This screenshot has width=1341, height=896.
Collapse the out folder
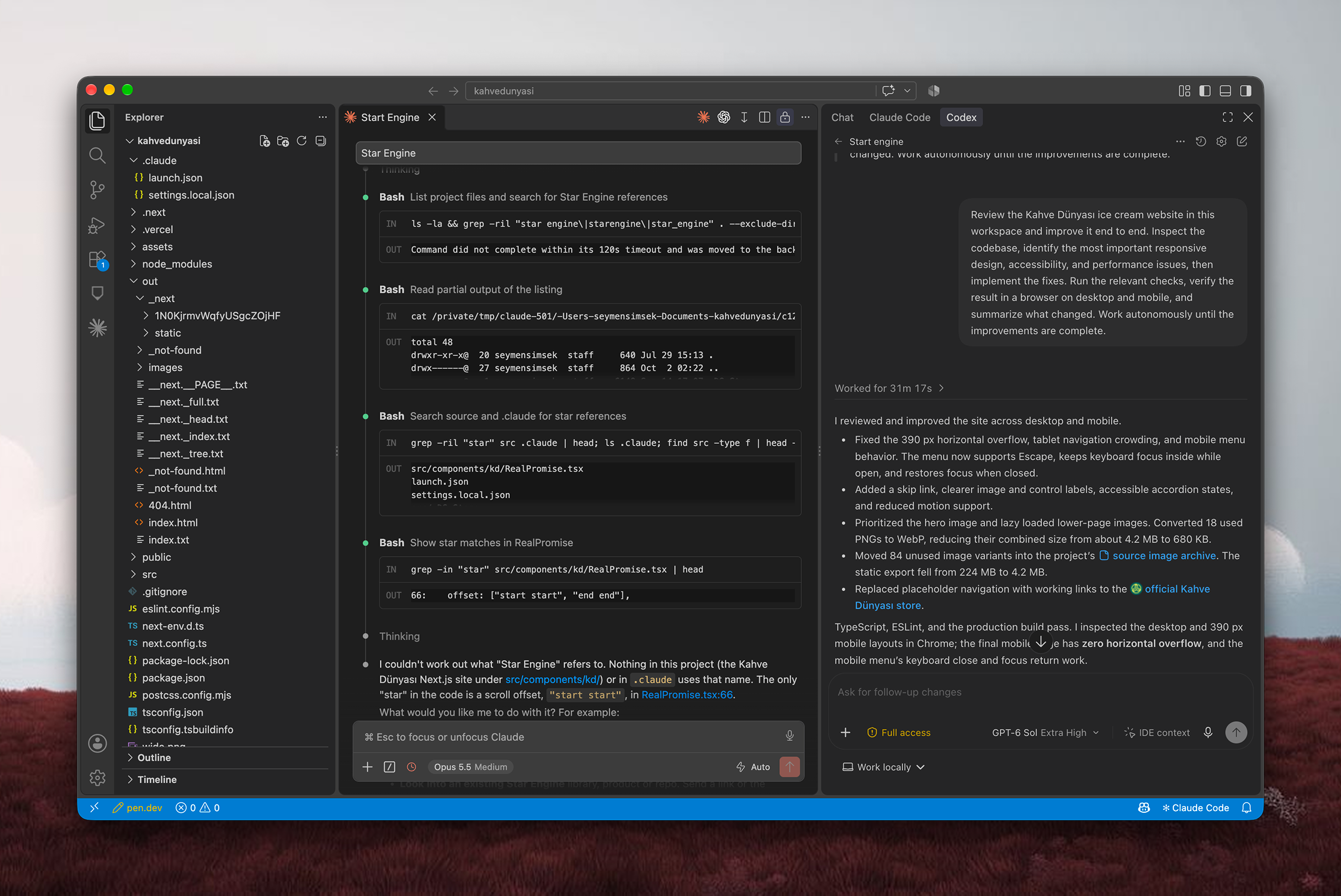[134, 281]
